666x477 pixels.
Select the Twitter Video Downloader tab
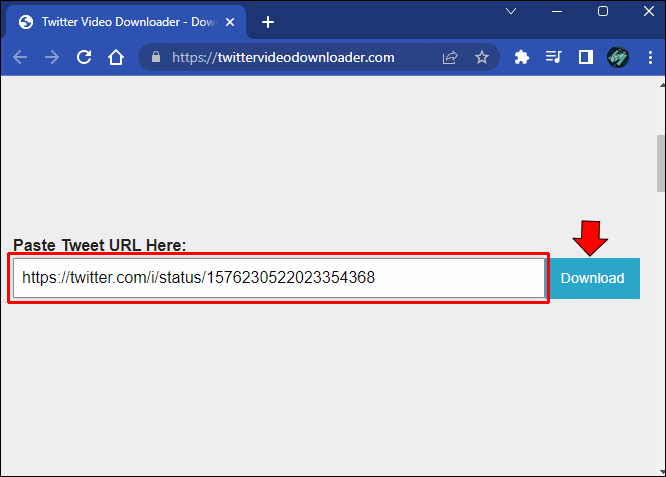coord(126,22)
